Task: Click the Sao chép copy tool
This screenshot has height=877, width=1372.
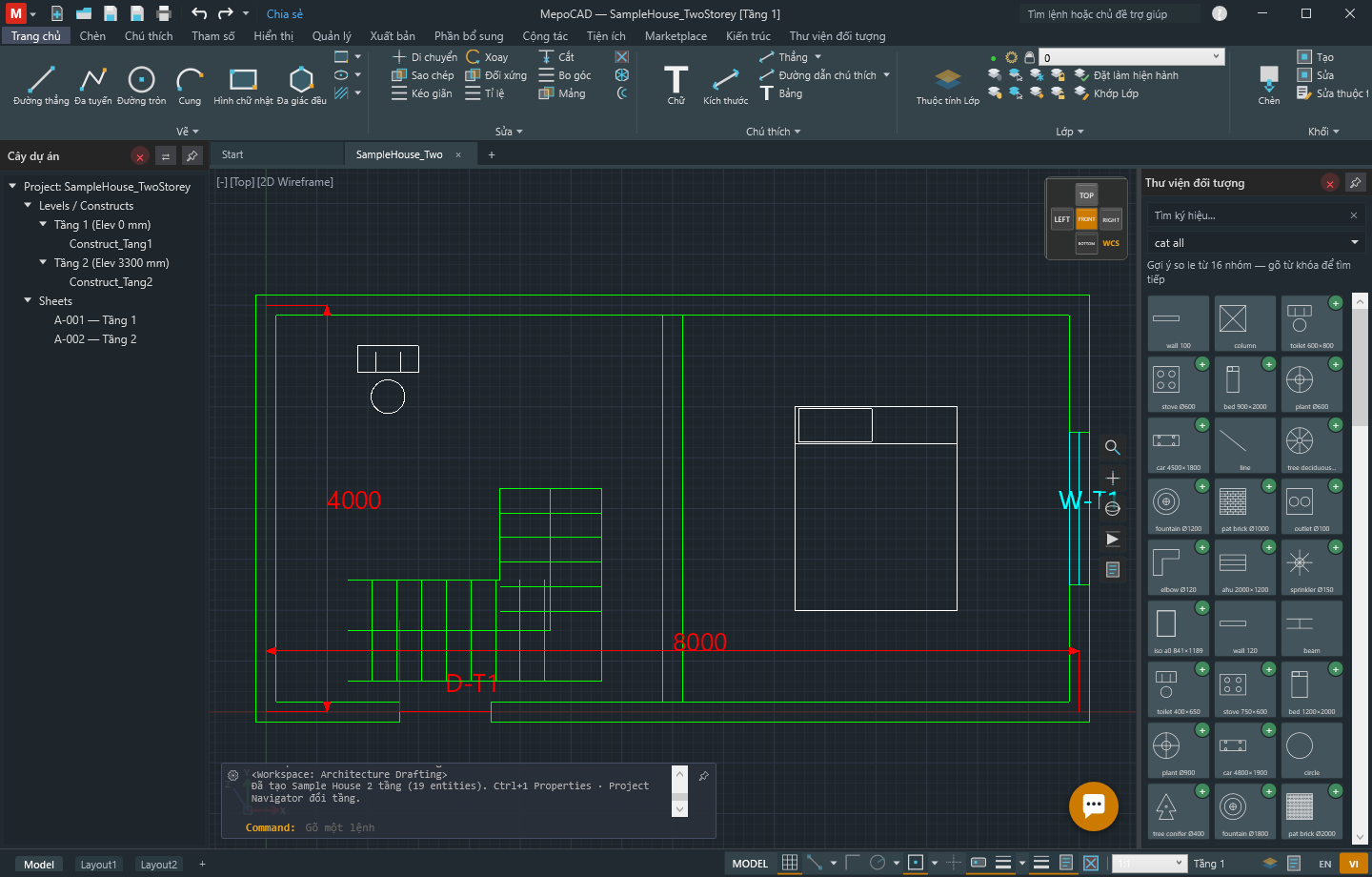Action: (422, 75)
